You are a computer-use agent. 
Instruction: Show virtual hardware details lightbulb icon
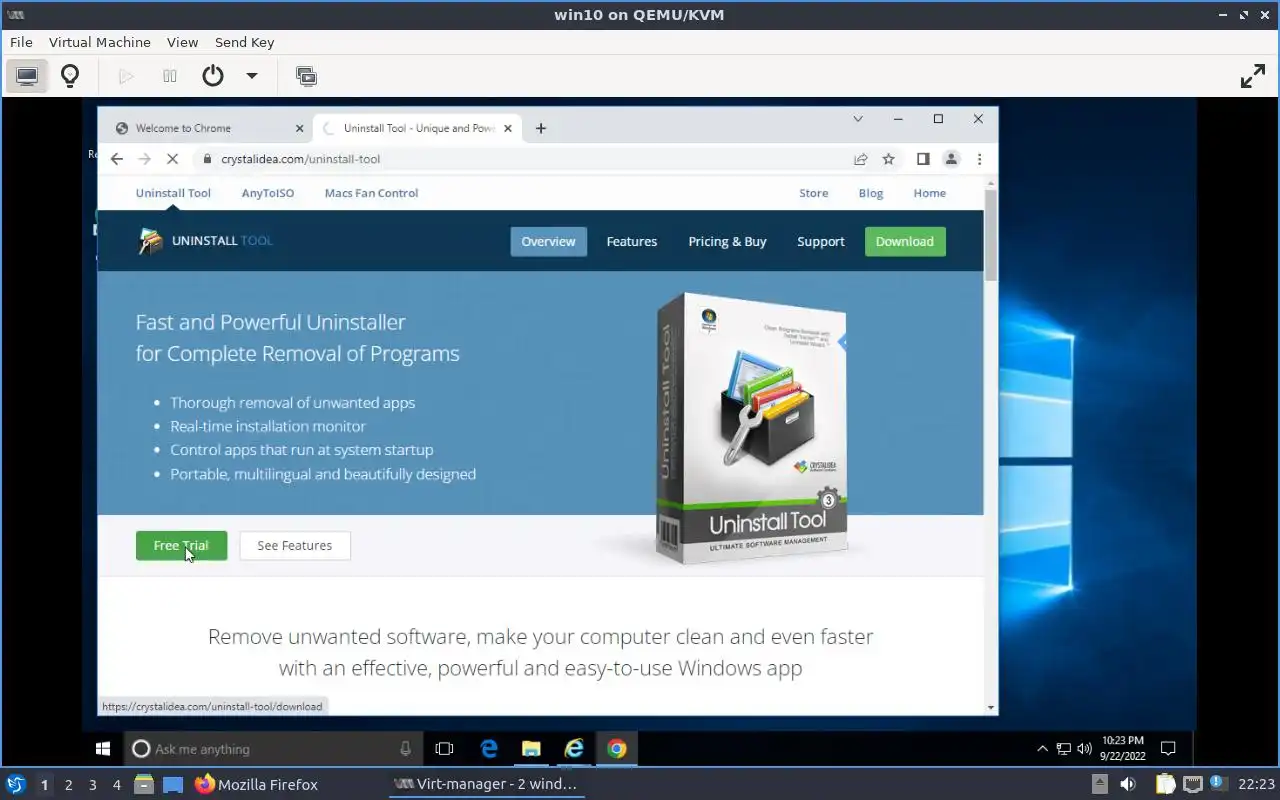click(70, 76)
